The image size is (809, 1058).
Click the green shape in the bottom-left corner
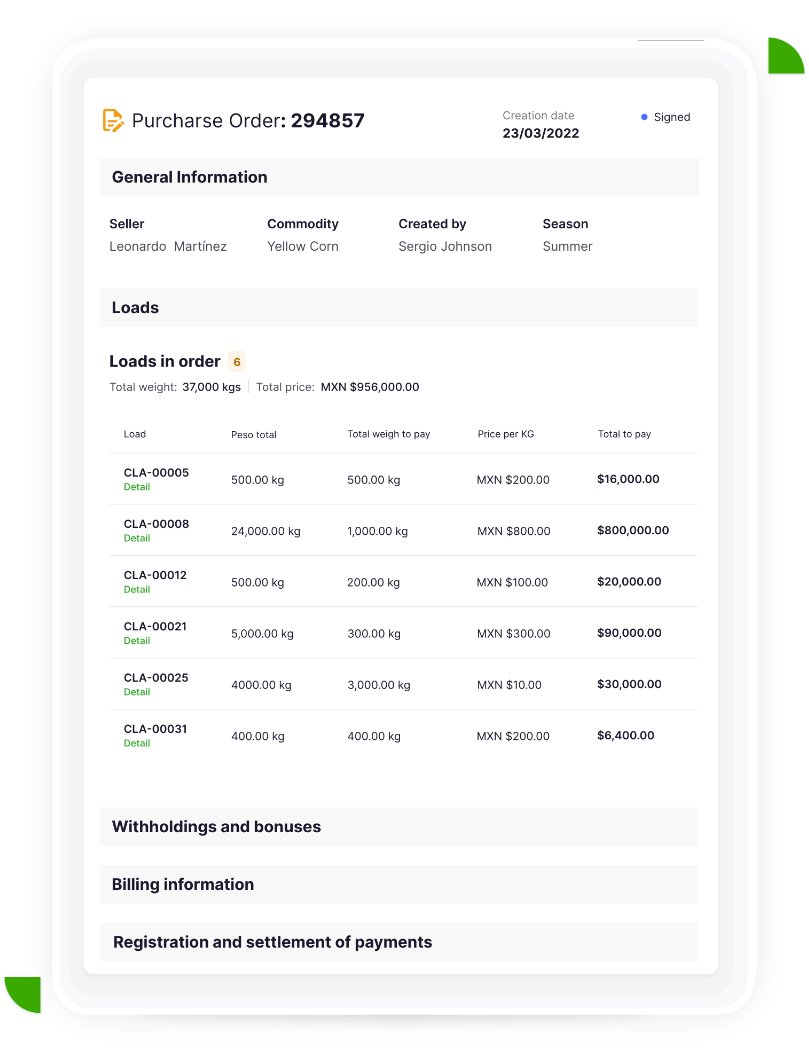[x=22, y=995]
